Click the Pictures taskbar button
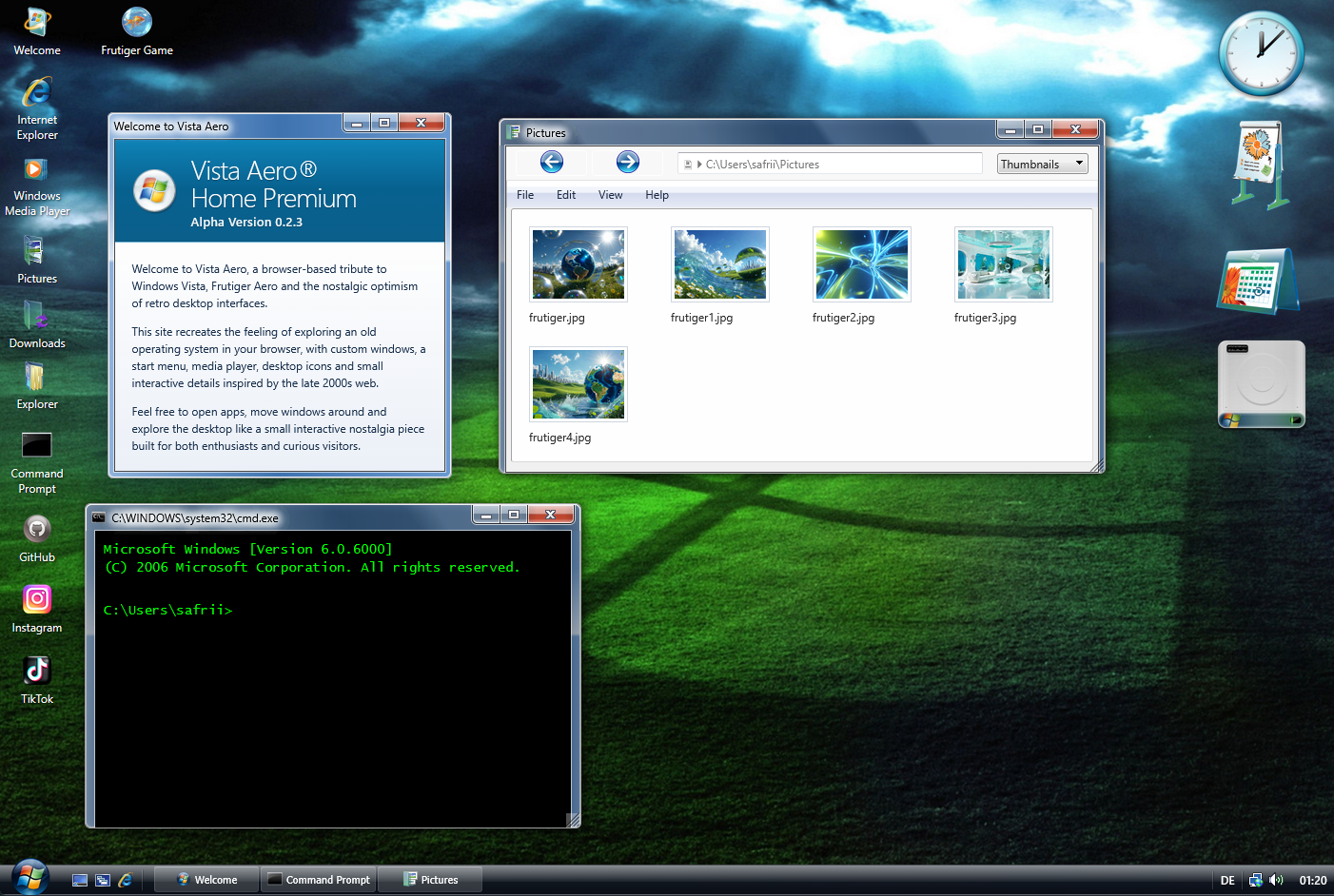 pyautogui.click(x=430, y=880)
